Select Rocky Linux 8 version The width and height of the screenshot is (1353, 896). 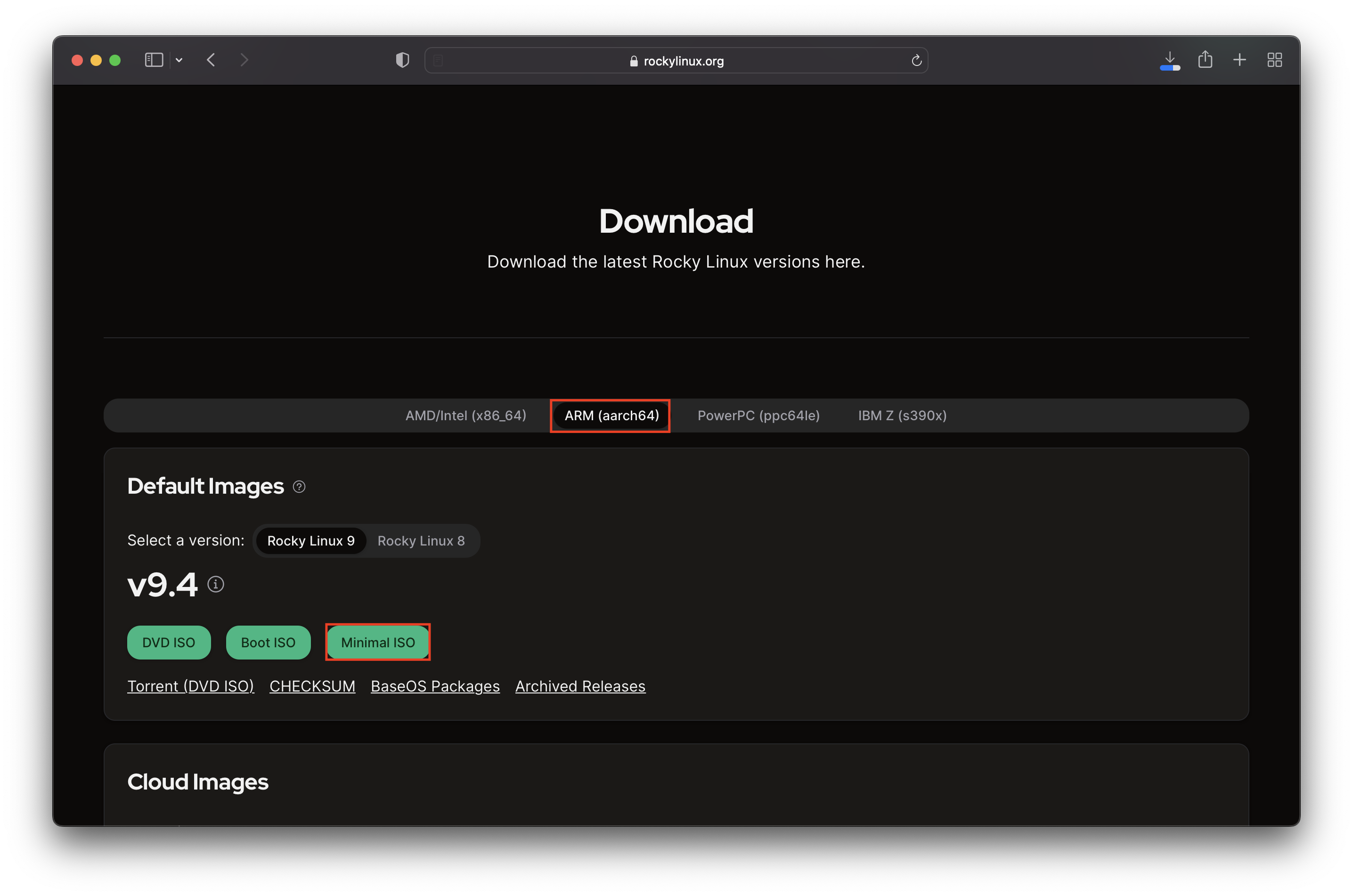coord(421,541)
